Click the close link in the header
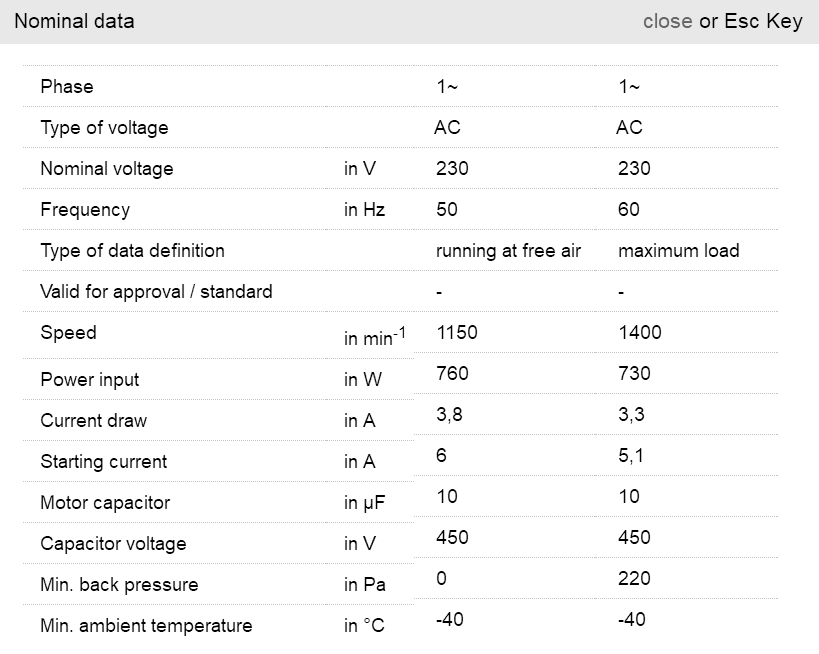 click(x=667, y=21)
